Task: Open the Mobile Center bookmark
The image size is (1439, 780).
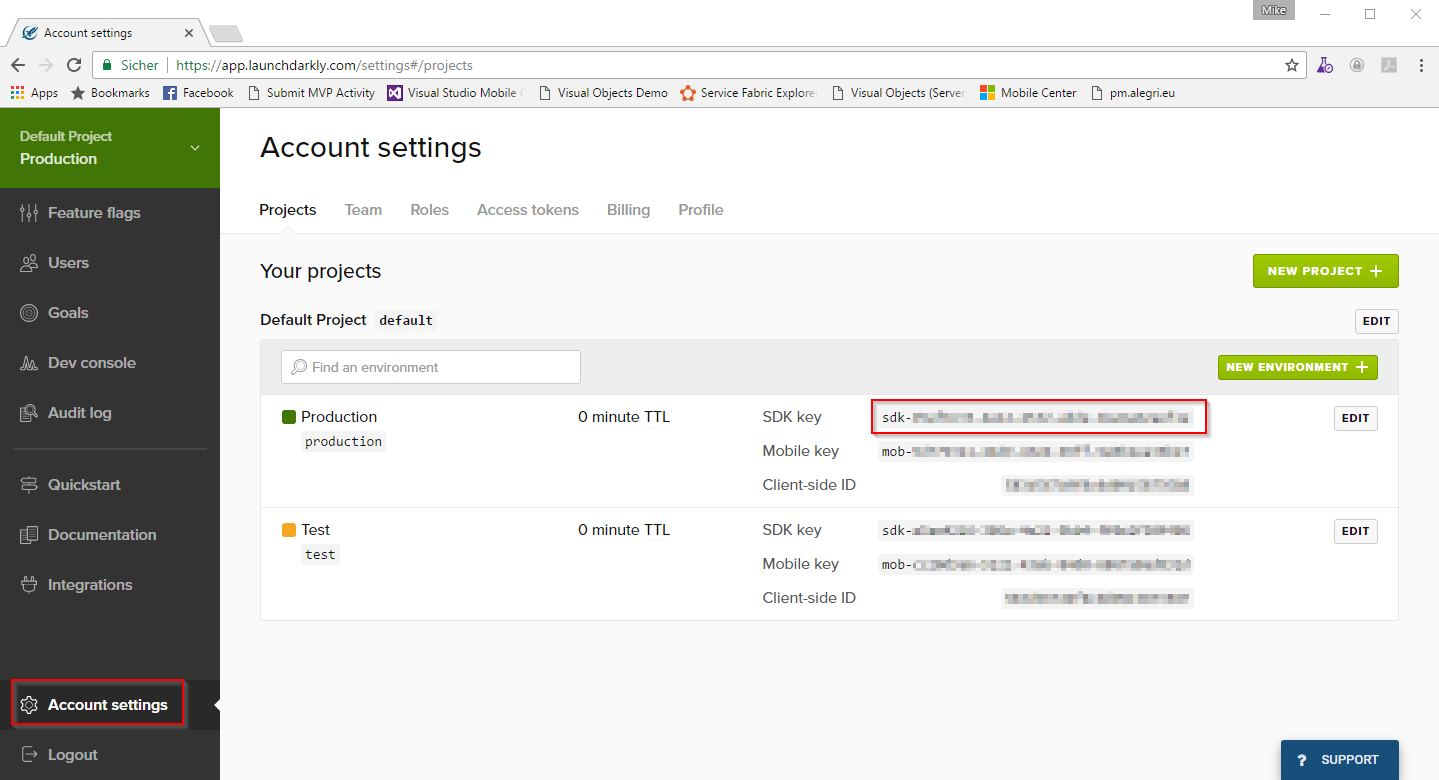Action: click(1028, 93)
